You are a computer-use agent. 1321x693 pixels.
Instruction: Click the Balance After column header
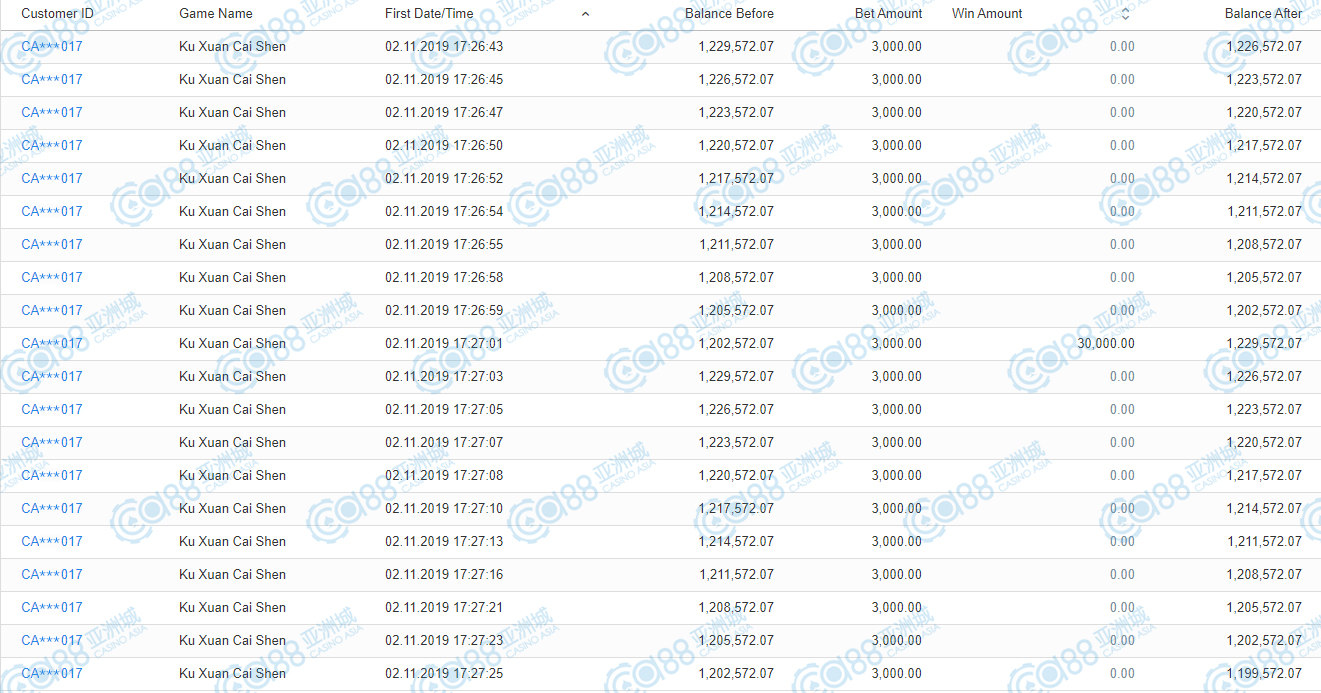1264,14
